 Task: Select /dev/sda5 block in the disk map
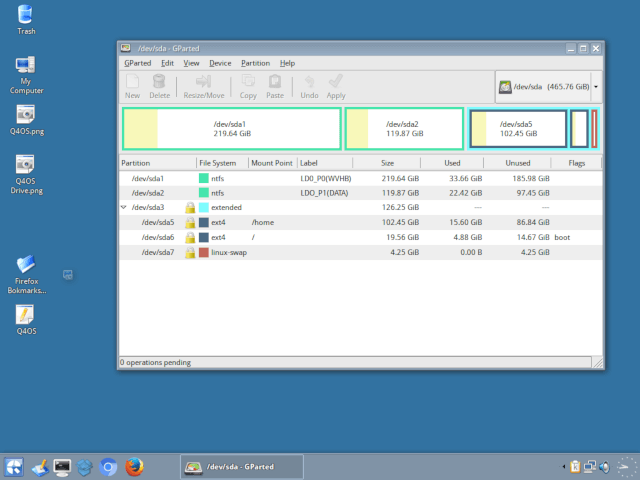coord(518,129)
